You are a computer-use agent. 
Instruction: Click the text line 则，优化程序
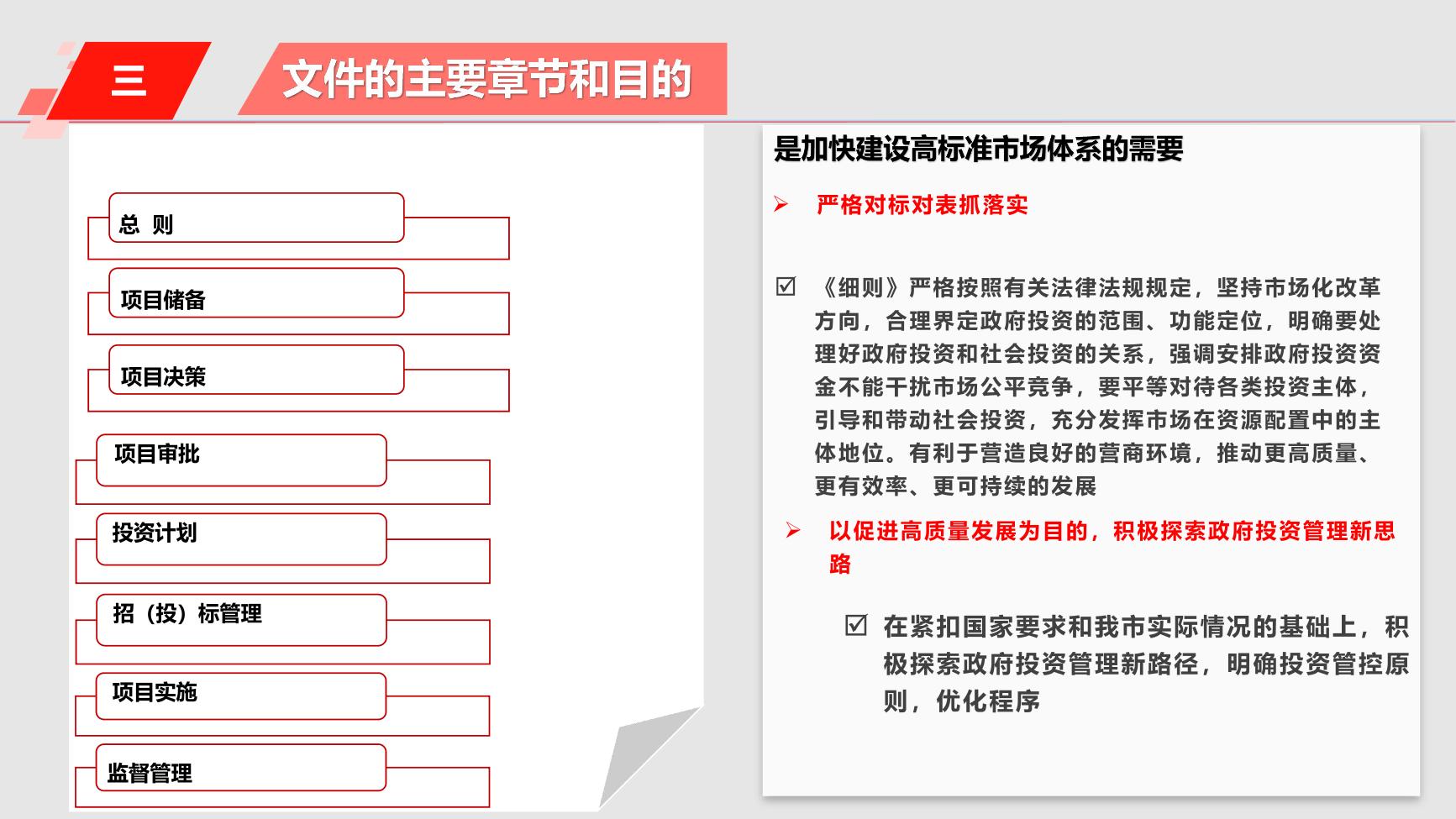(x=961, y=701)
